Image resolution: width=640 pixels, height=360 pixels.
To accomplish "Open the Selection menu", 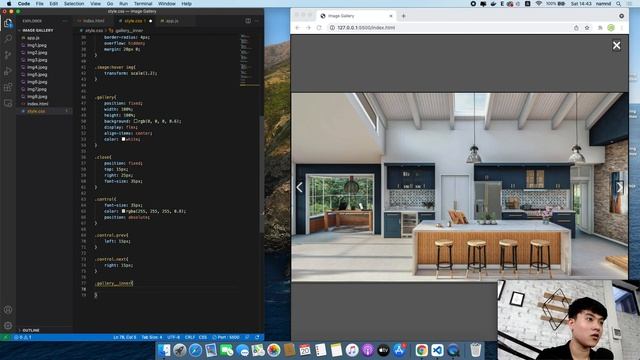I will click(x=74, y=4).
